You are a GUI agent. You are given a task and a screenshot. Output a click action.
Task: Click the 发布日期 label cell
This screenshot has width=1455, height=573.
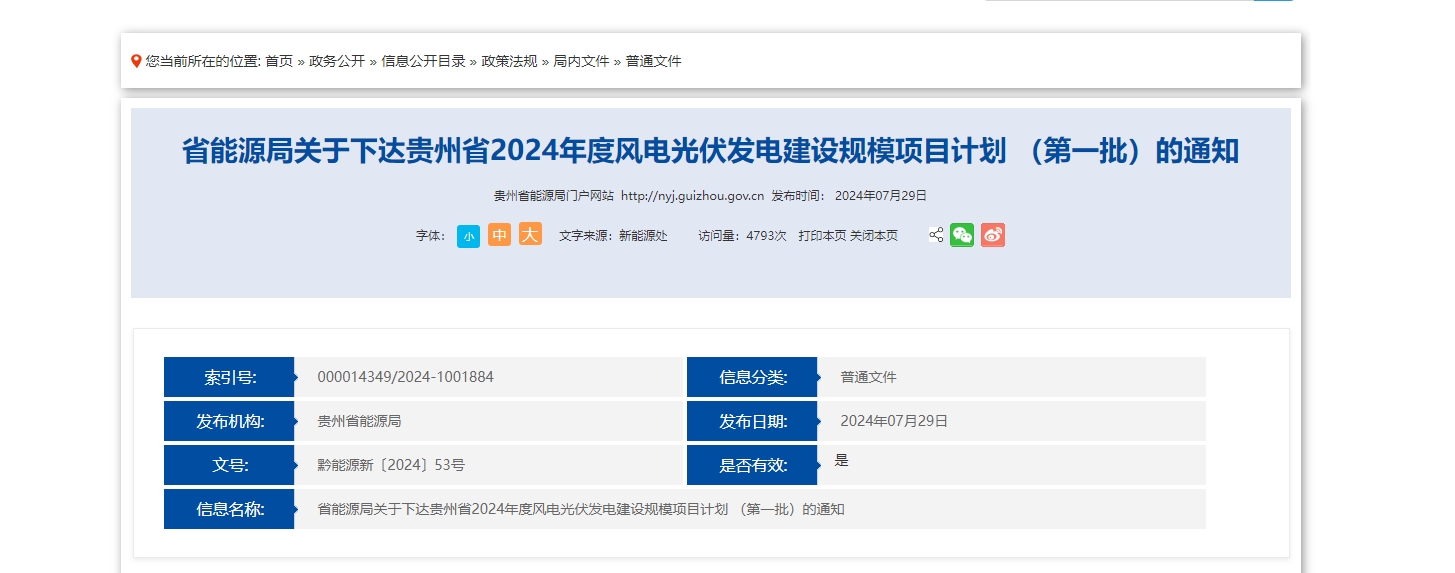pyautogui.click(x=752, y=421)
